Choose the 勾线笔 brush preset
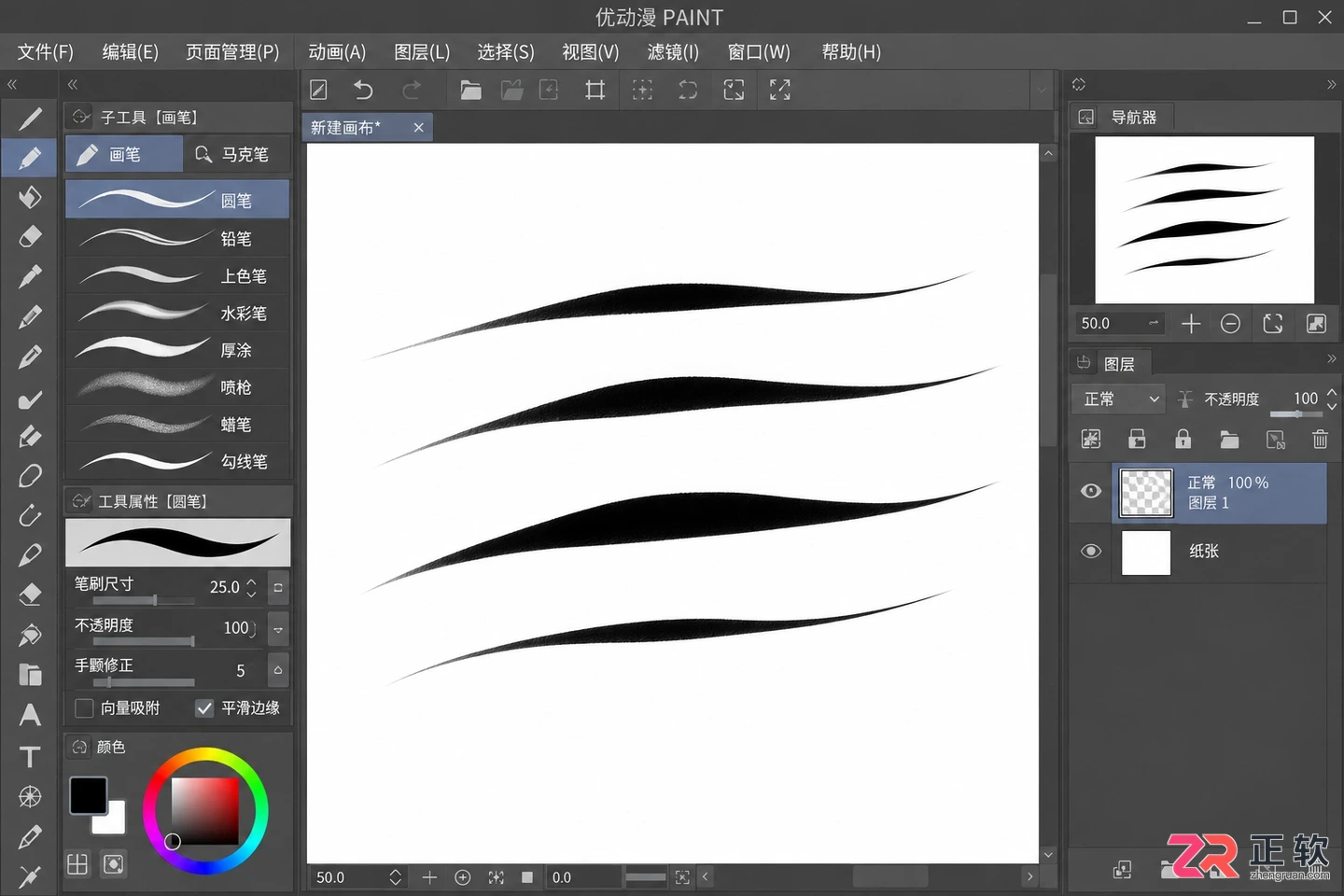The height and width of the screenshot is (896, 1344). click(177, 461)
